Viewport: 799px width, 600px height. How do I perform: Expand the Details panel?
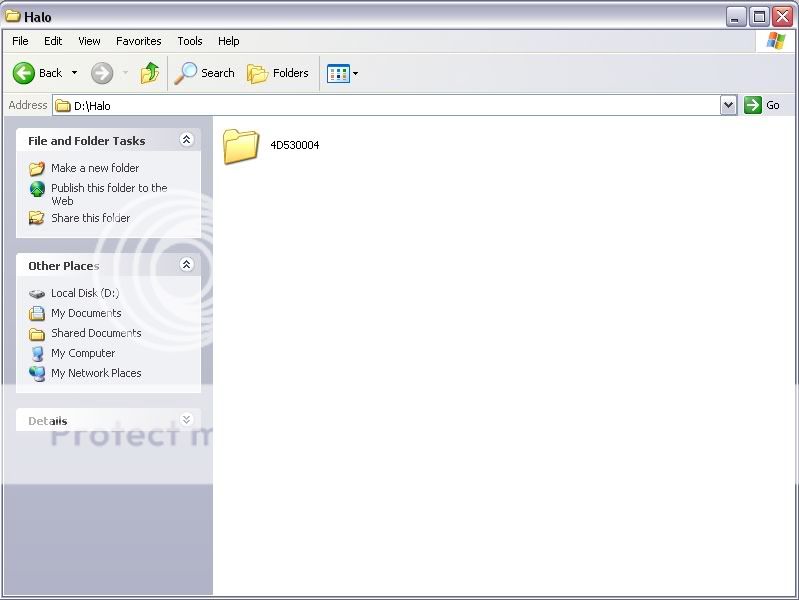click(186, 420)
